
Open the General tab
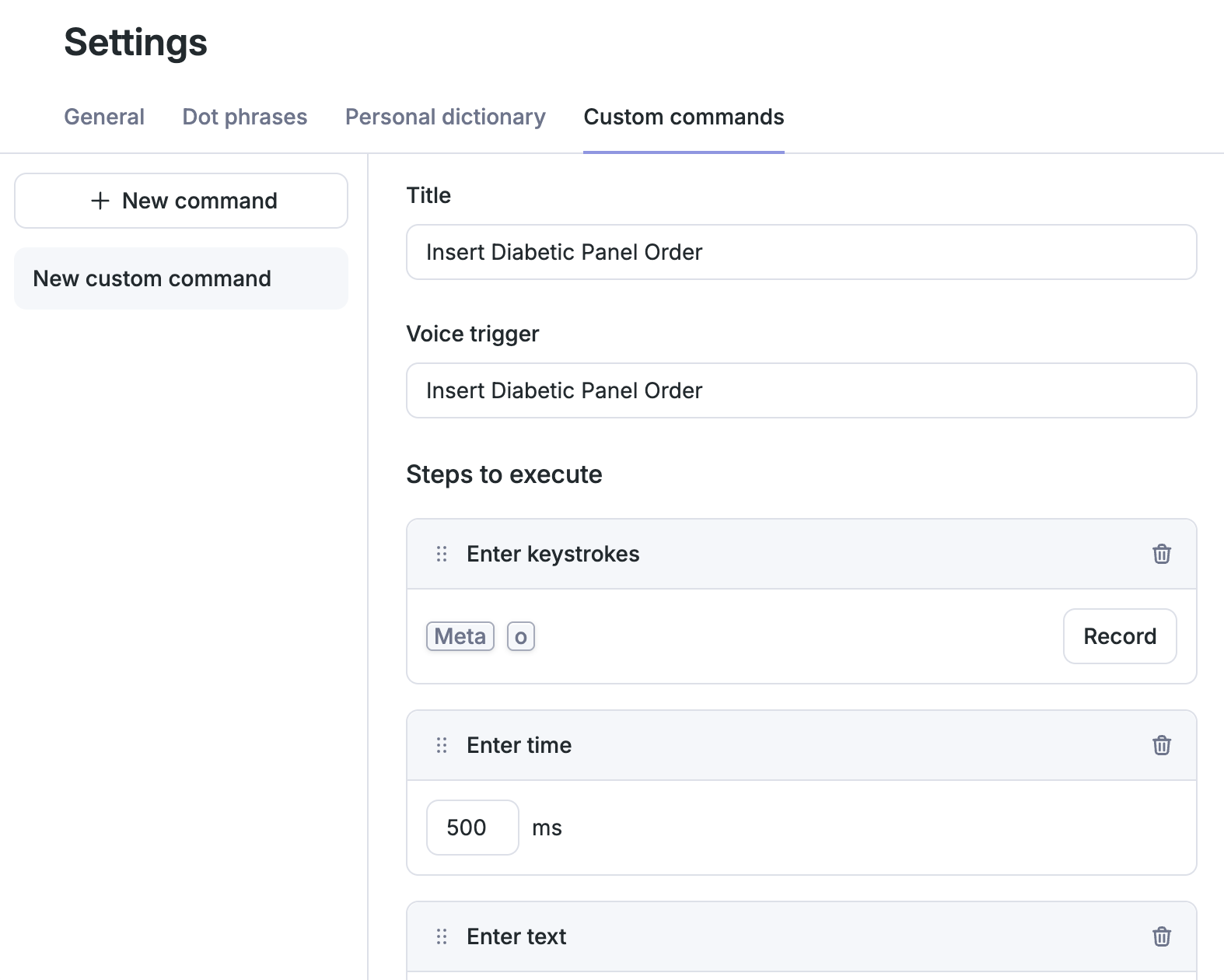(104, 117)
